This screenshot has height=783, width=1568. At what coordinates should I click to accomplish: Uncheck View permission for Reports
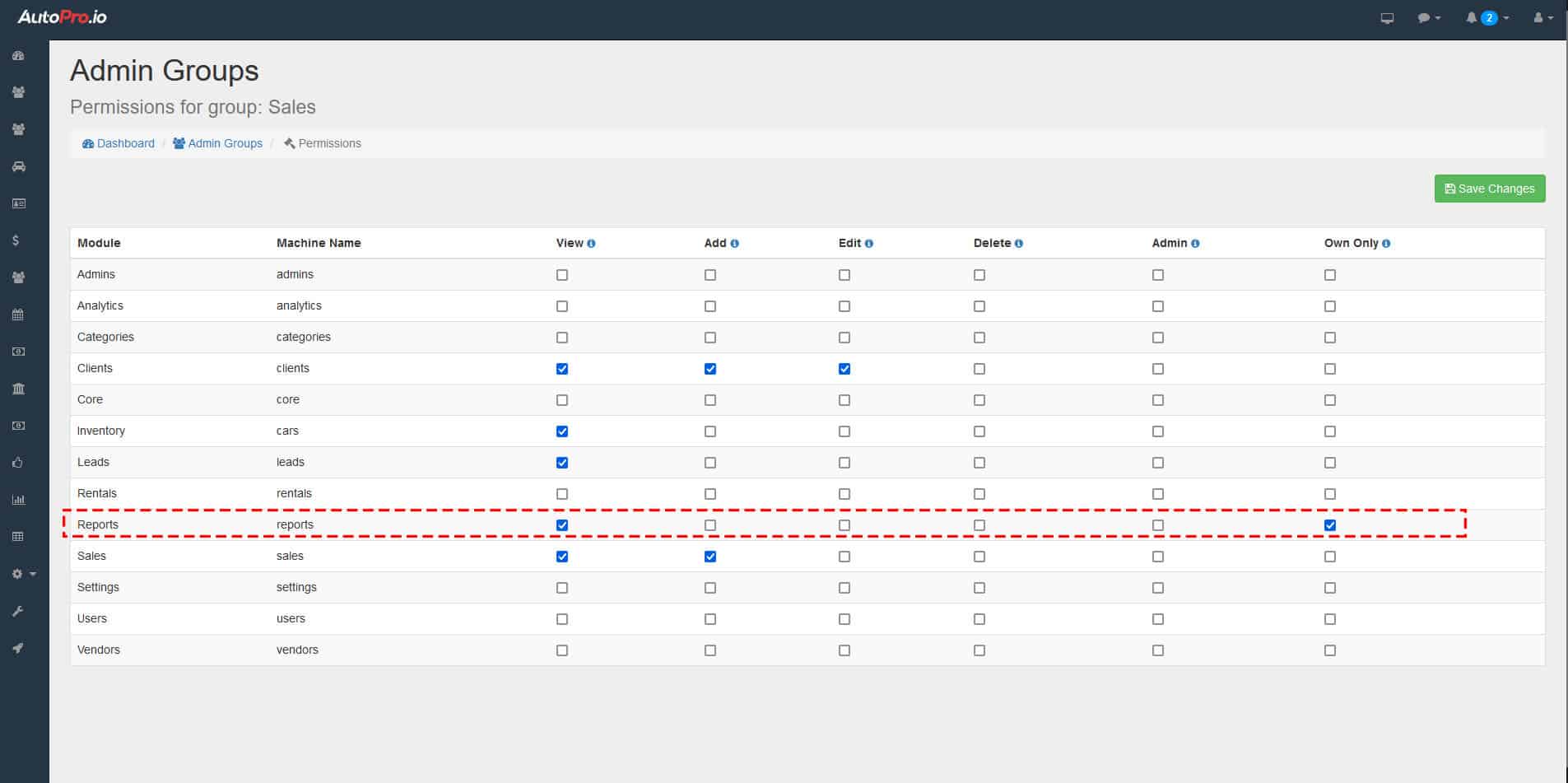(x=562, y=525)
